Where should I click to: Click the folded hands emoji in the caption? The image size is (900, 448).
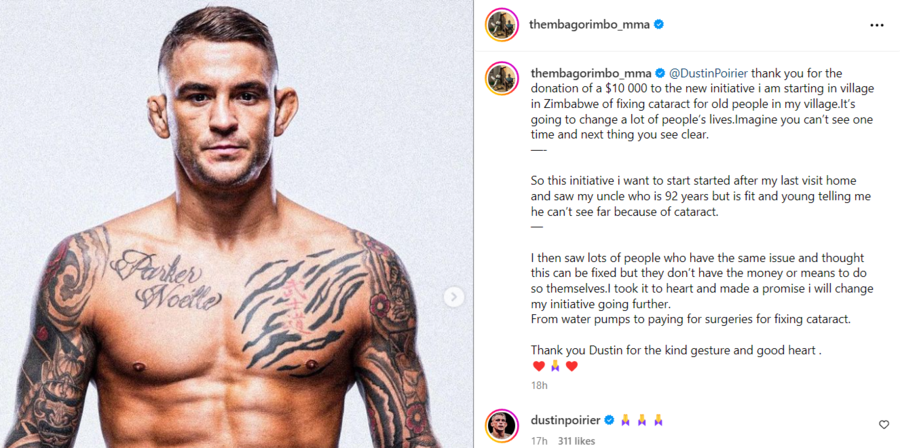click(554, 366)
